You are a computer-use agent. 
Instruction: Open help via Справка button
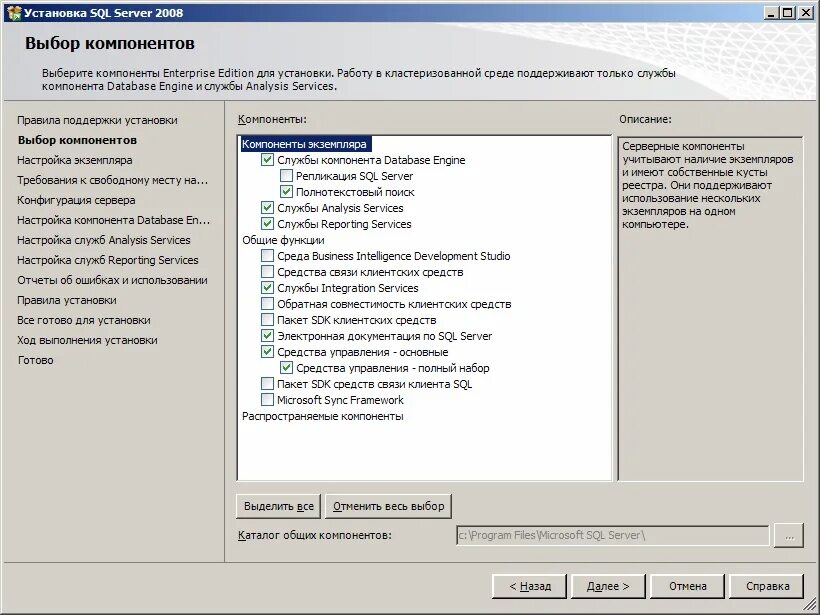pyautogui.click(x=767, y=586)
